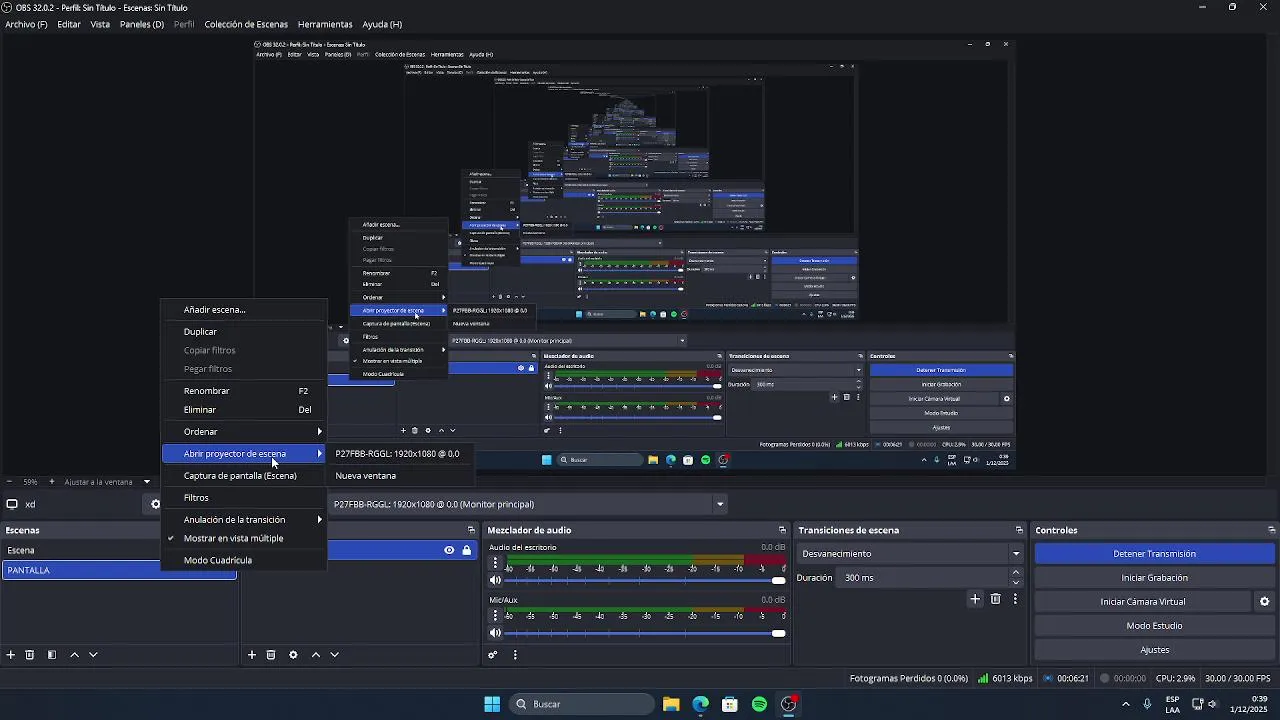The width and height of the screenshot is (1280, 720).
Task: Add a scene transition with plus icon
Action: 975,599
